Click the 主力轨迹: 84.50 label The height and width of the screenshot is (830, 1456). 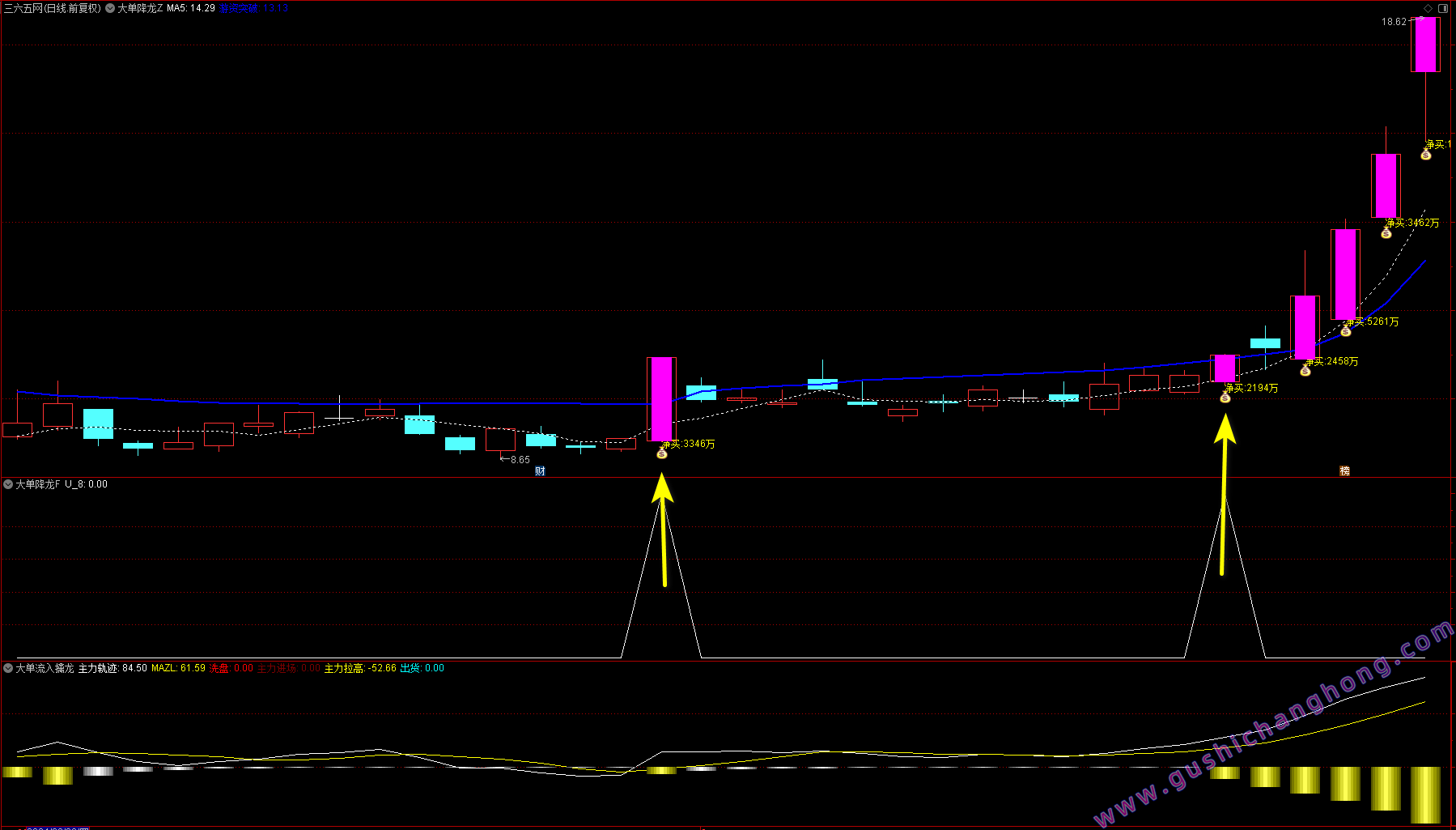click(x=112, y=668)
